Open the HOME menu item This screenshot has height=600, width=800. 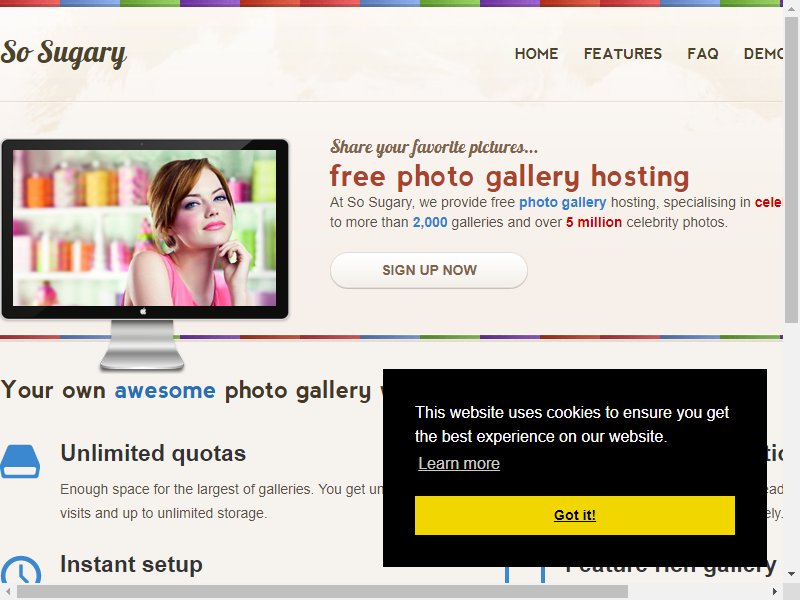[x=536, y=54]
